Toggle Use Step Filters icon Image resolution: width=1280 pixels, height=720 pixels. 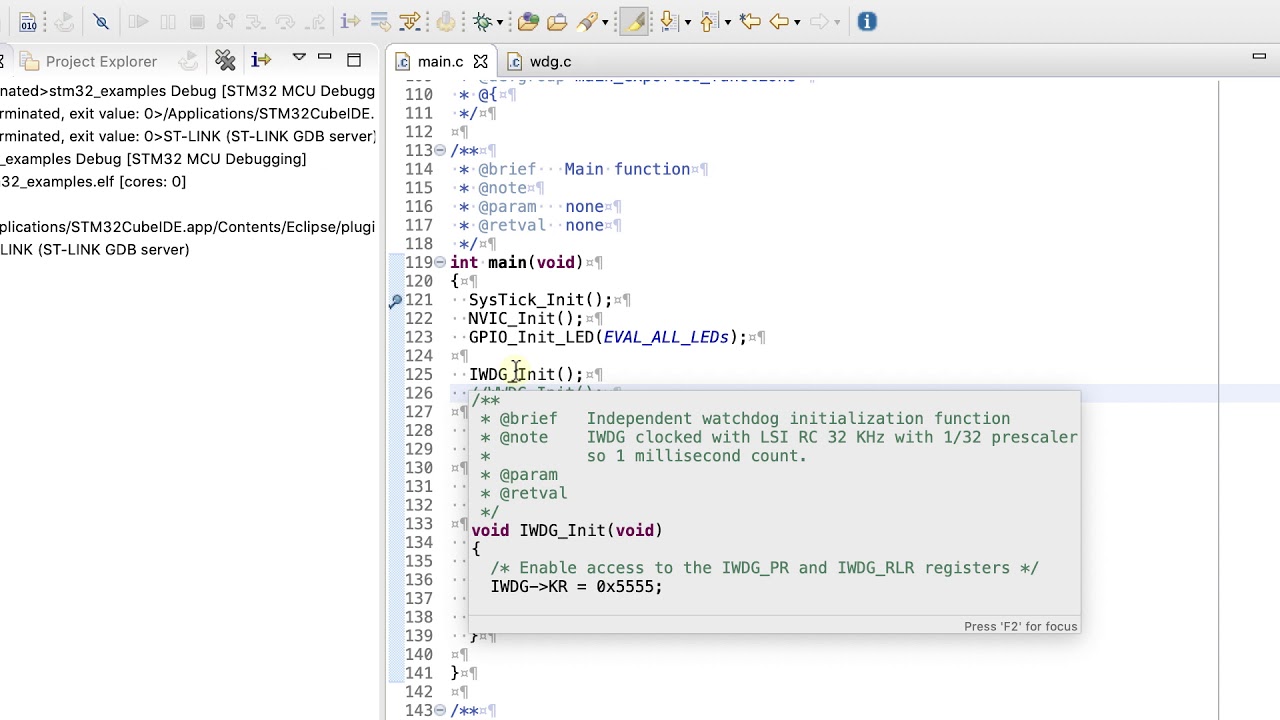410,22
